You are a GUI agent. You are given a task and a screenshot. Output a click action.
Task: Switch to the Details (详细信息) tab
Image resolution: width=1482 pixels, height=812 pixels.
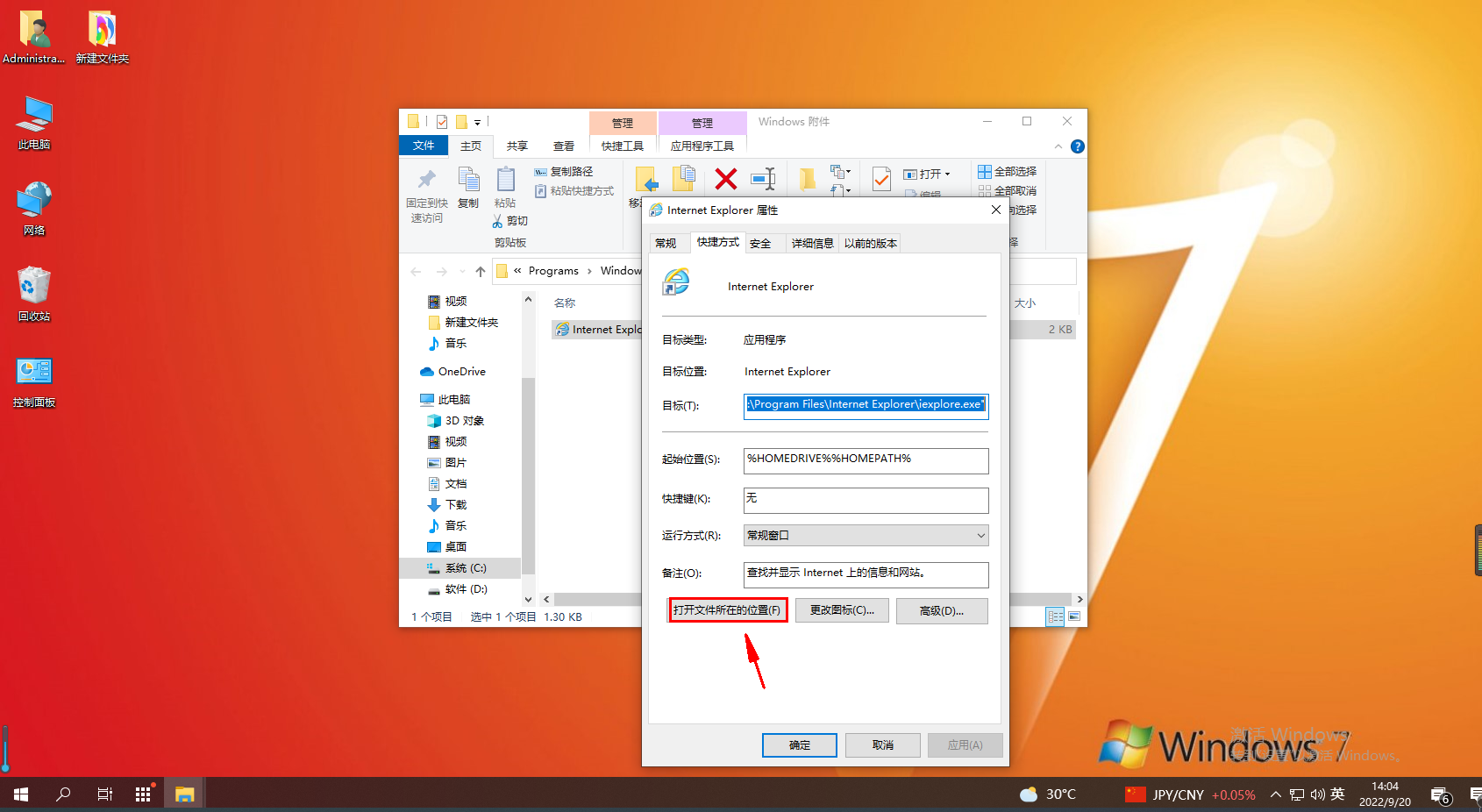tap(812, 244)
